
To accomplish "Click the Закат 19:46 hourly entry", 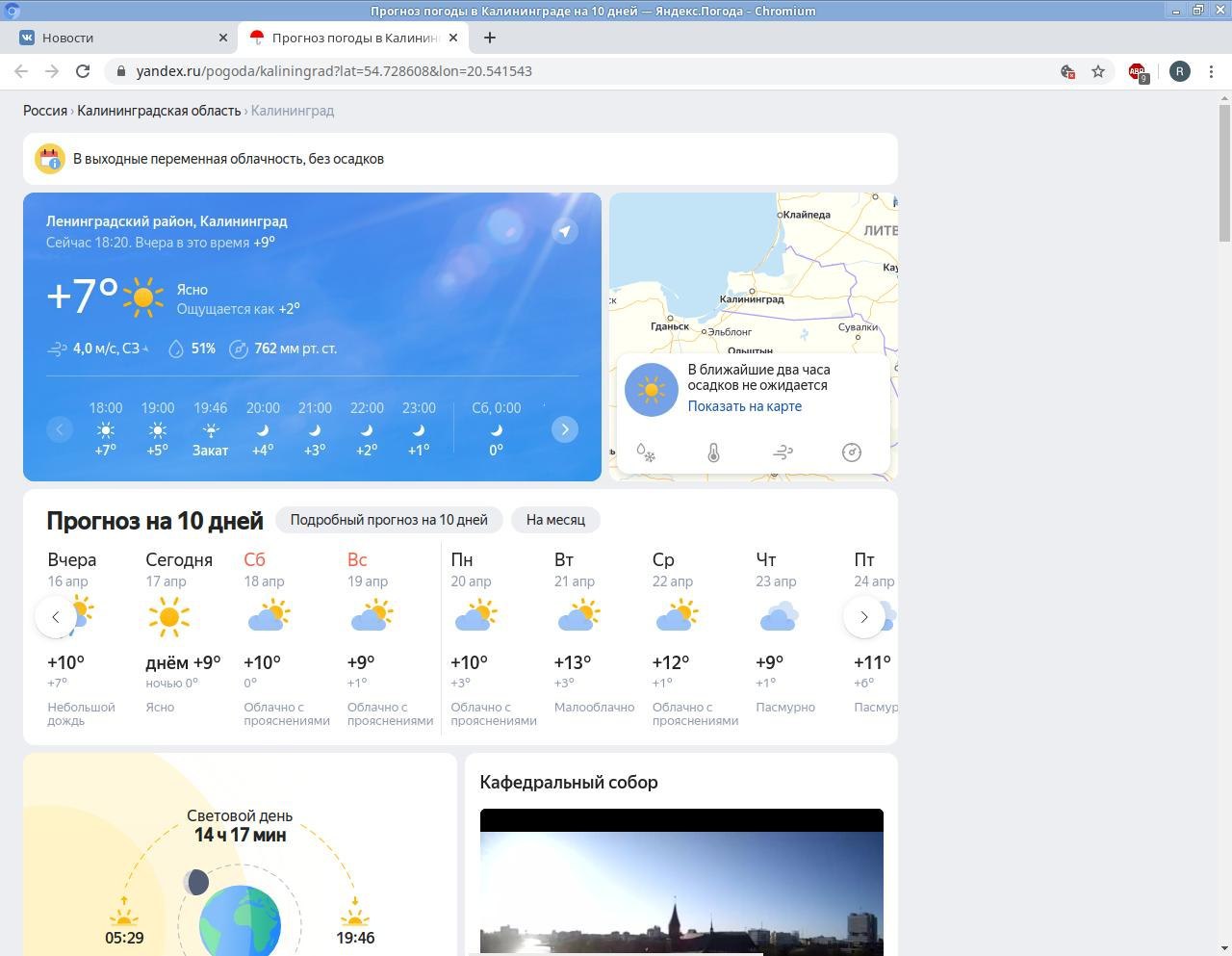I will click(211, 428).
